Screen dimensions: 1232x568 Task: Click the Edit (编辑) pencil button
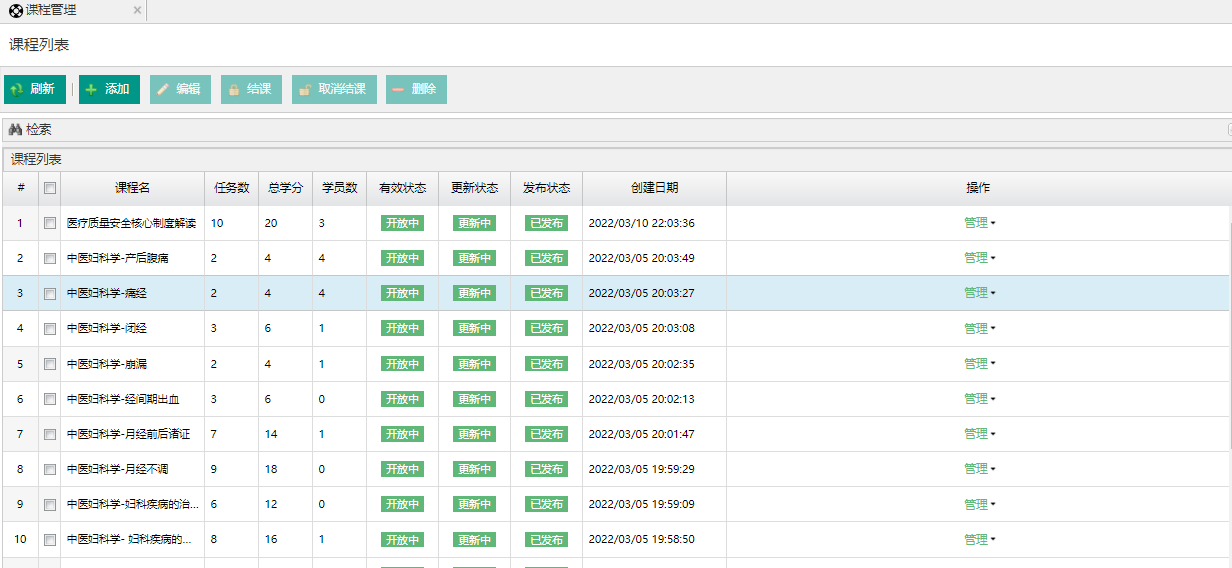pos(180,89)
